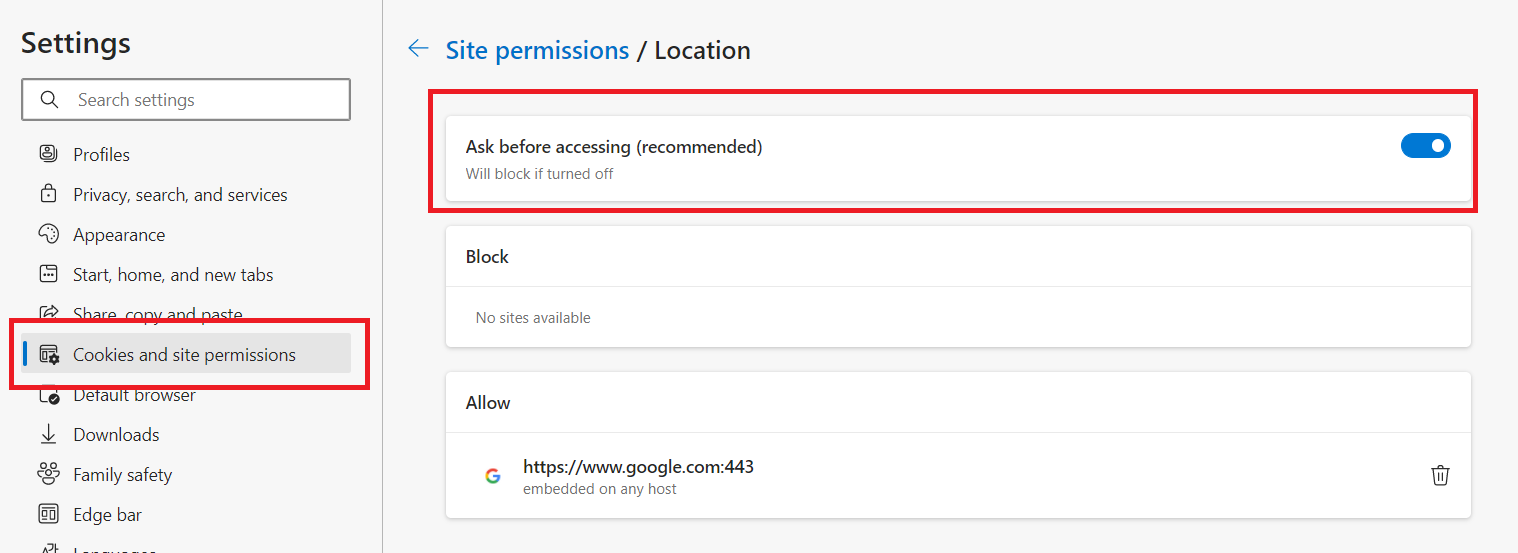Open Cookies and site permissions settings
The image size is (1518, 553).
point(186,354)
